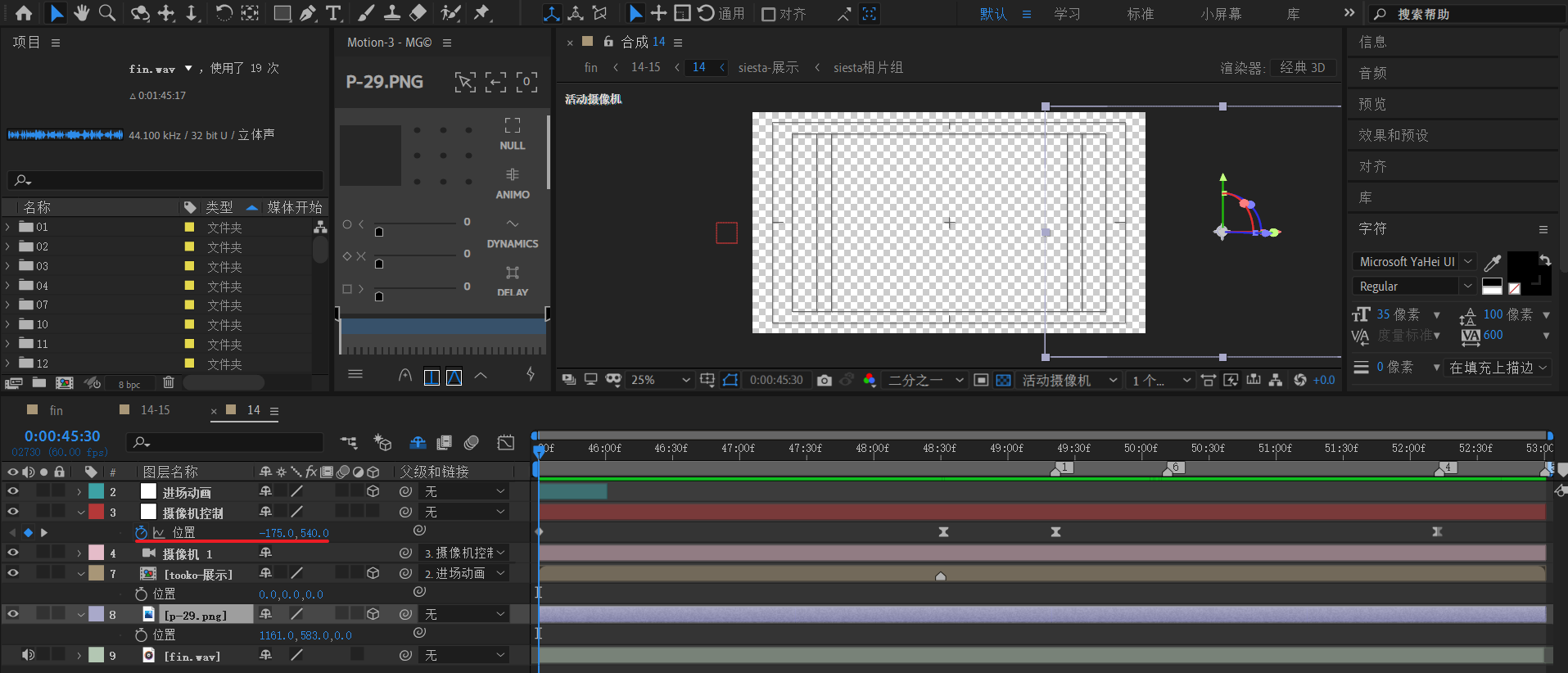Image resolution: width=1568 pixels, height=673 pixels.
Task: Click the DYNAMICS button in Motion-3
Action: tap(513, 233)
